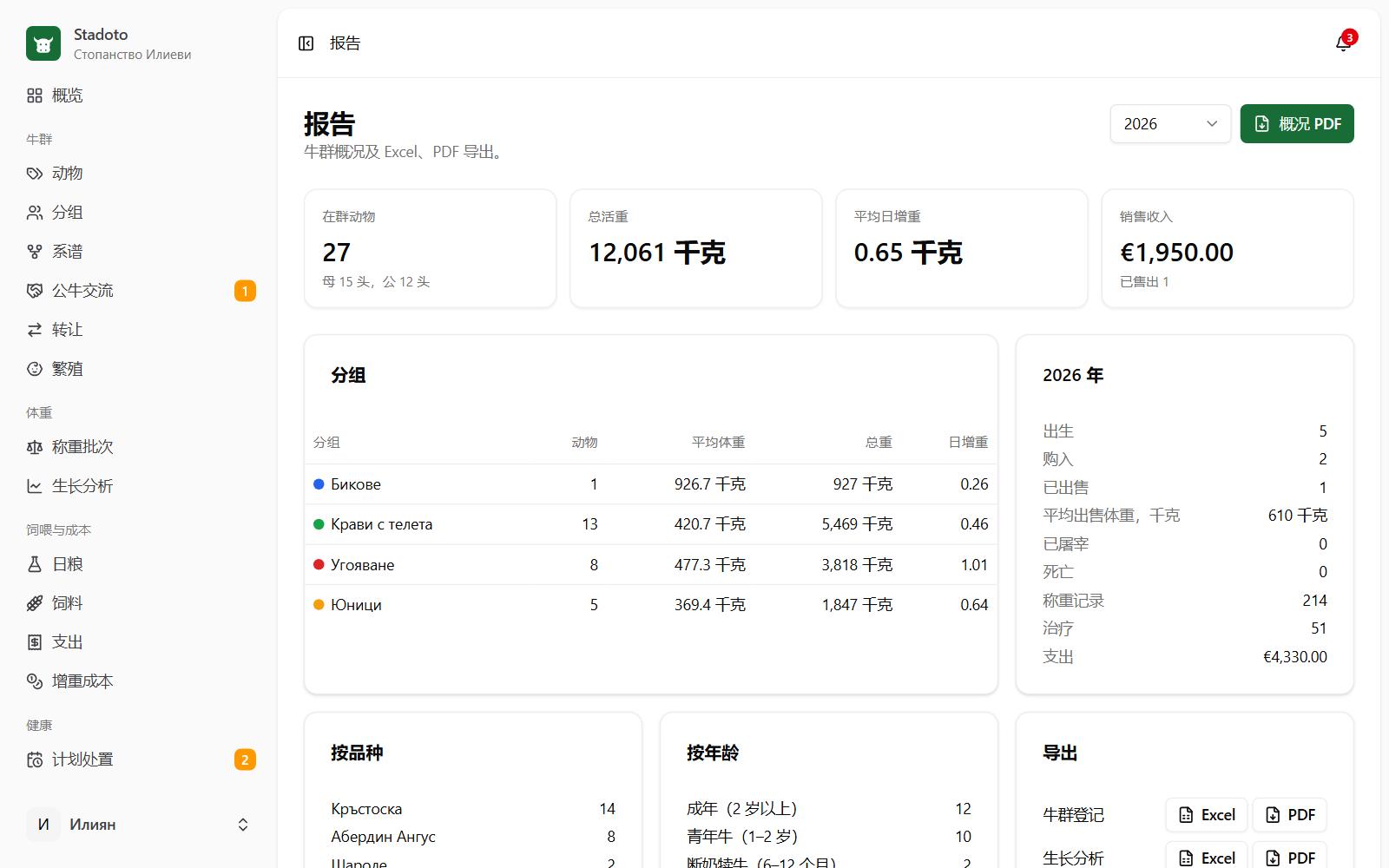
Task: Click the 销售收入 €1,950.00 value
Action: (x=1176, y=253)
